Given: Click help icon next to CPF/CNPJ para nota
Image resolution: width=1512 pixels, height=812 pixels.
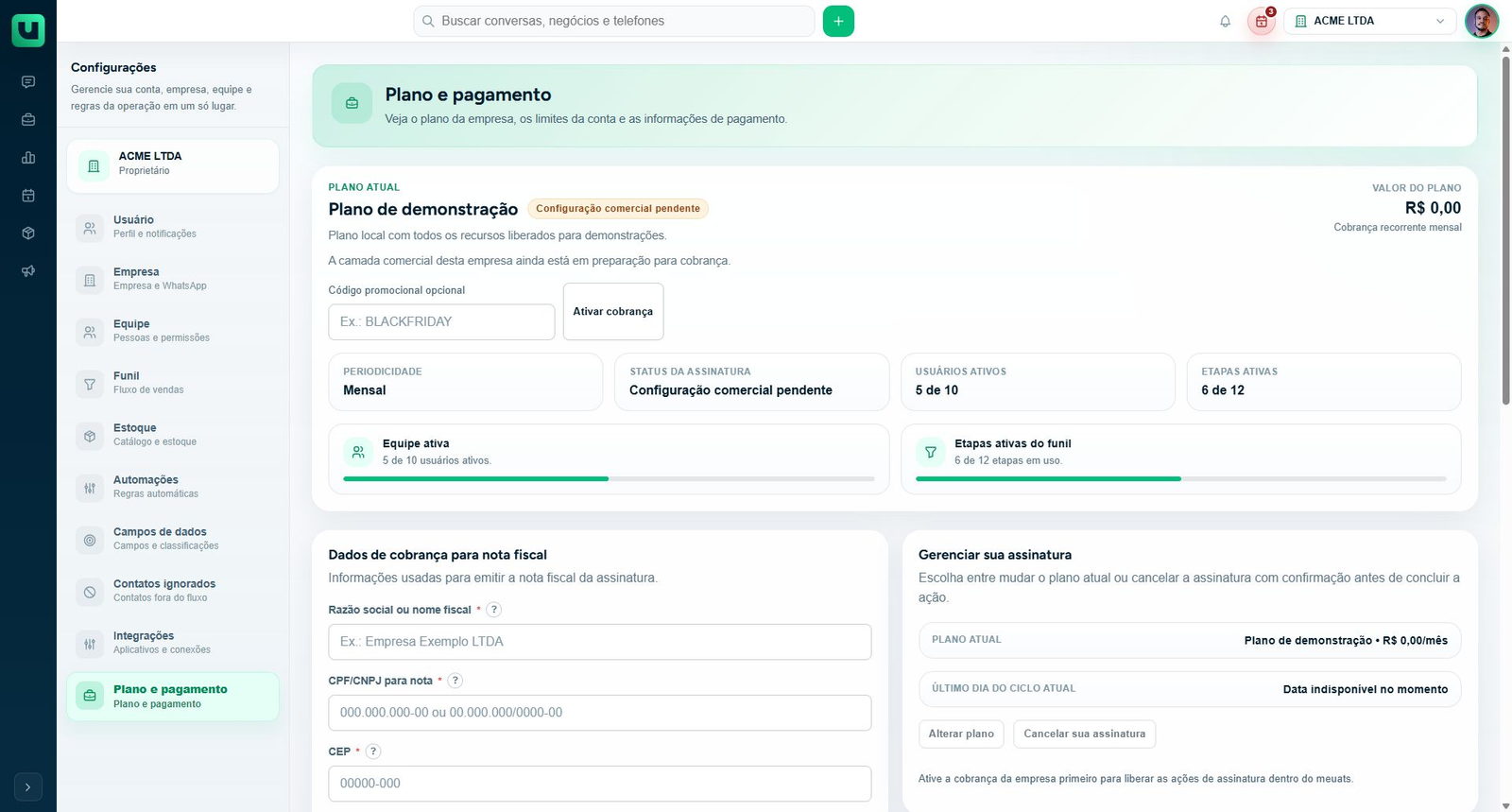Looking at the screenshot, I should click(455, 681).
